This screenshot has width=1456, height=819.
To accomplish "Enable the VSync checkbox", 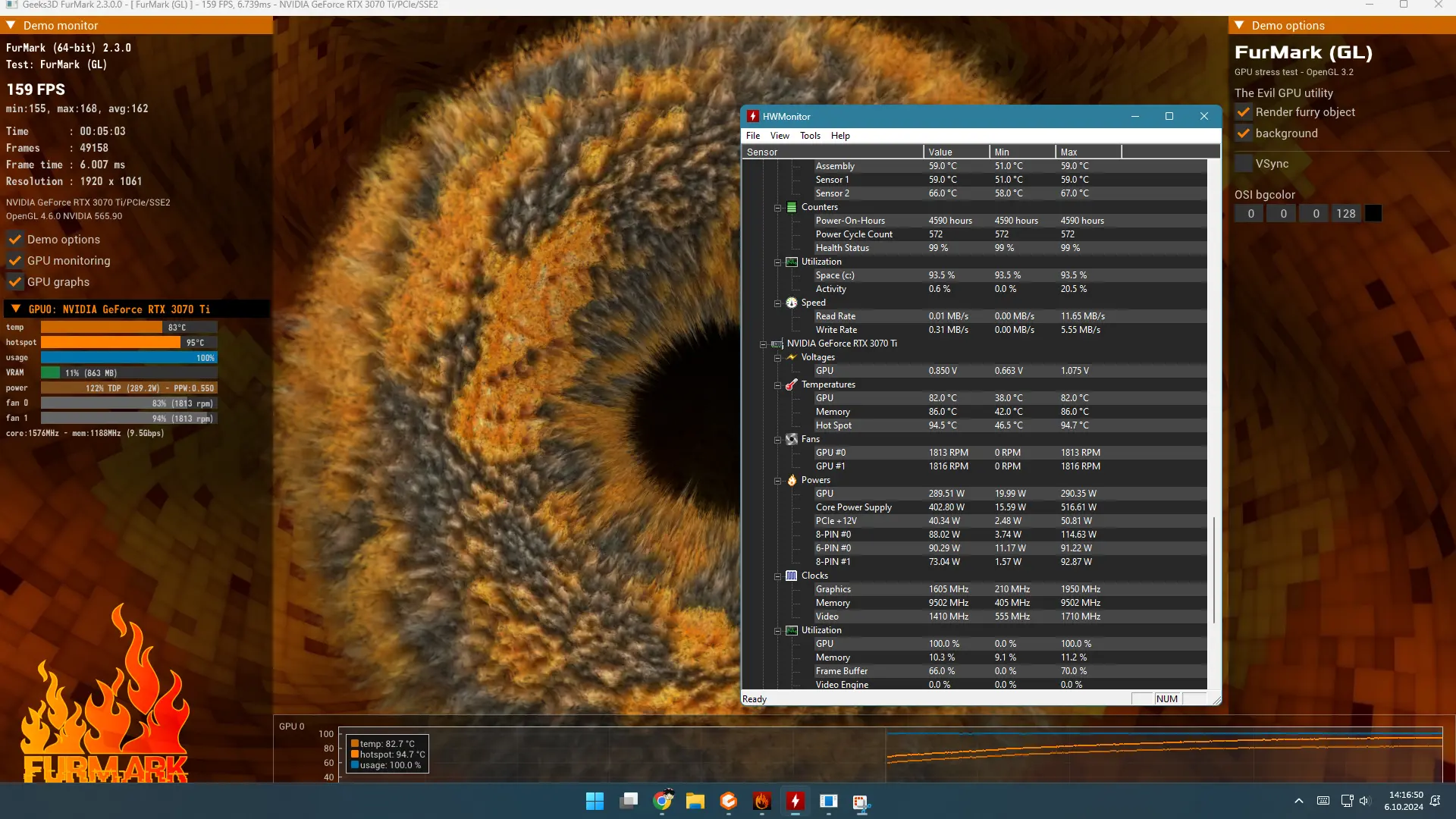I will click(x=1244, y=164).
